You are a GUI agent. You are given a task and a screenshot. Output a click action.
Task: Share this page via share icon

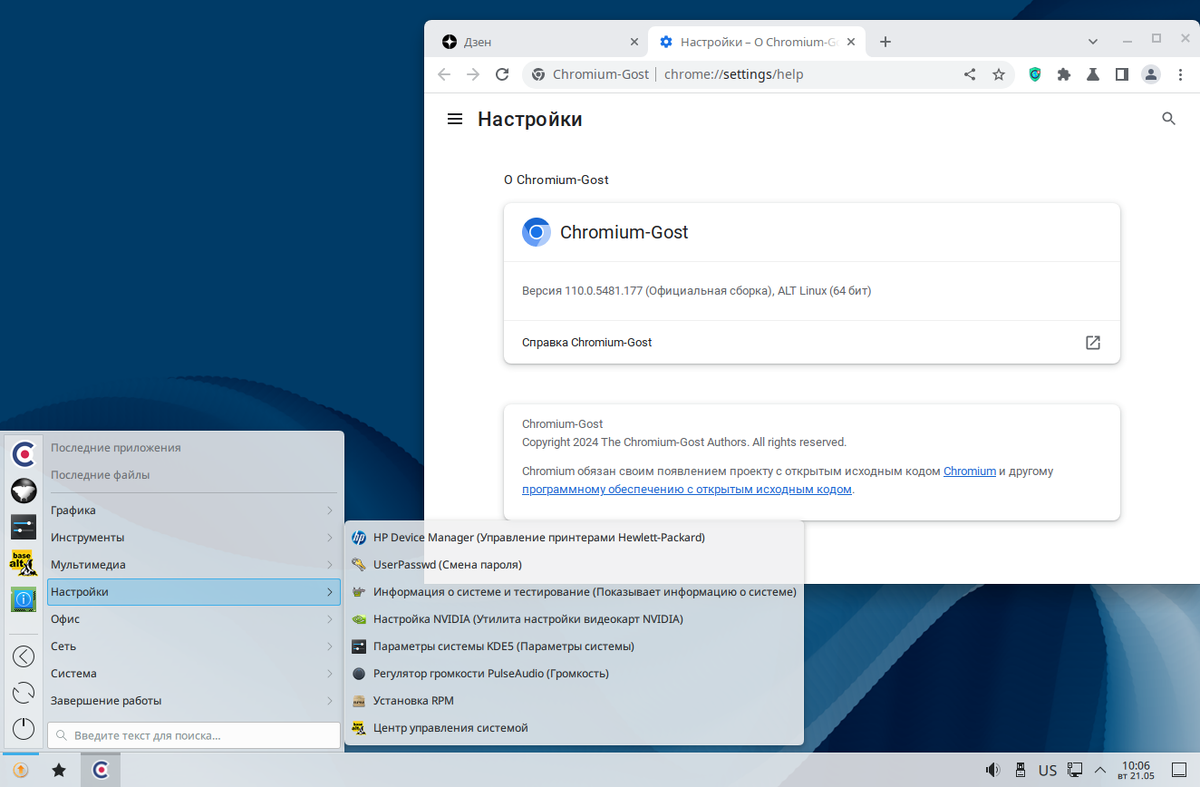969,74
